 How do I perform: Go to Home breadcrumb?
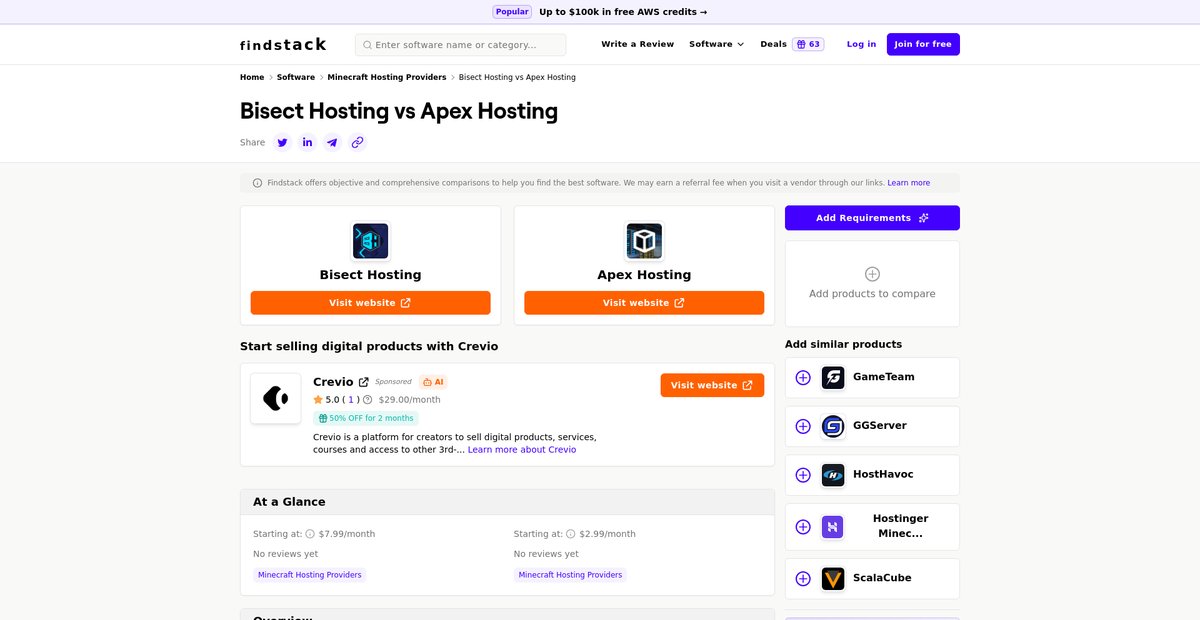click(x=252, y=77)
